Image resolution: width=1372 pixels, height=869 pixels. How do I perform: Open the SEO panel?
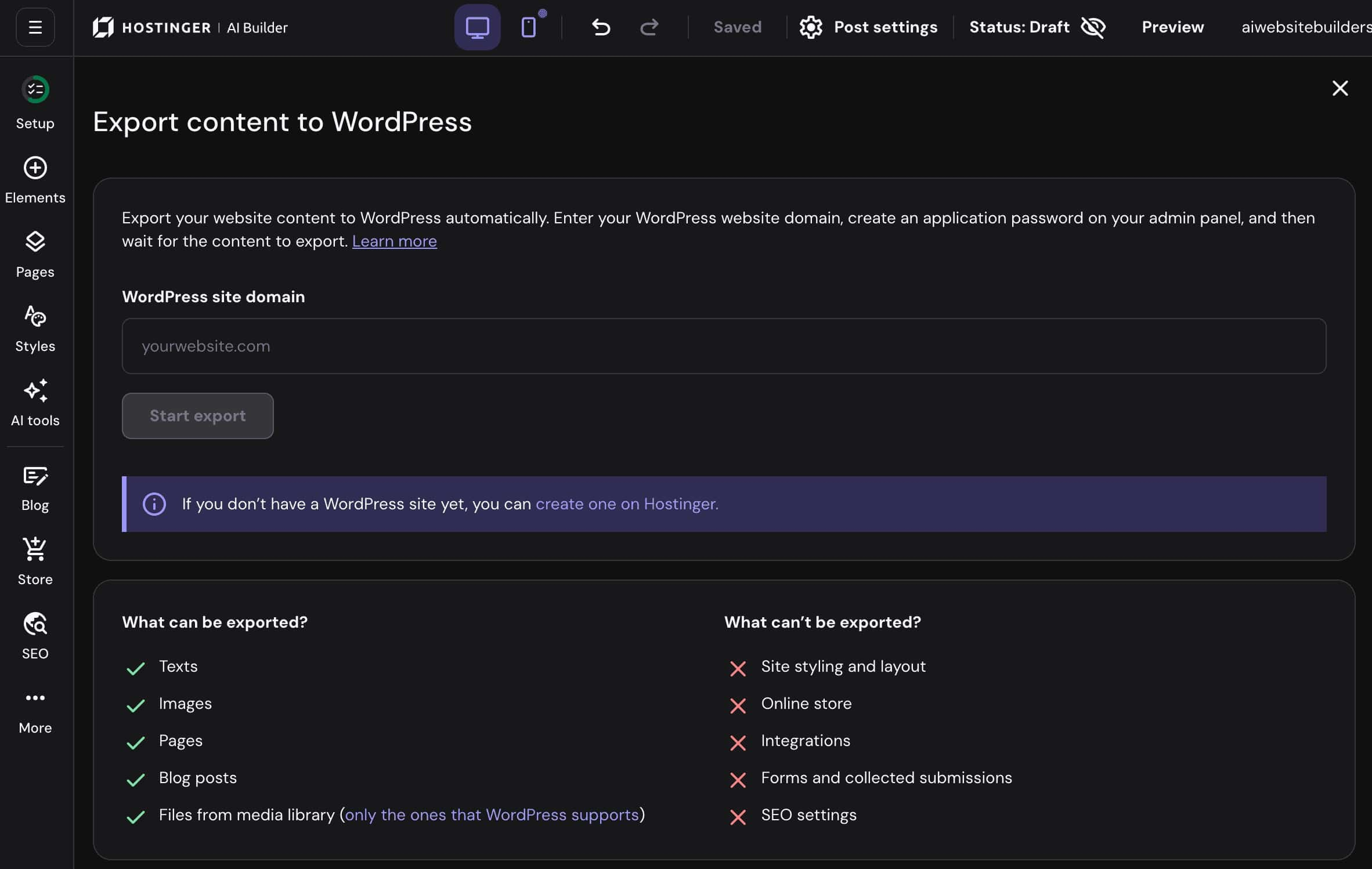point(35,636)
